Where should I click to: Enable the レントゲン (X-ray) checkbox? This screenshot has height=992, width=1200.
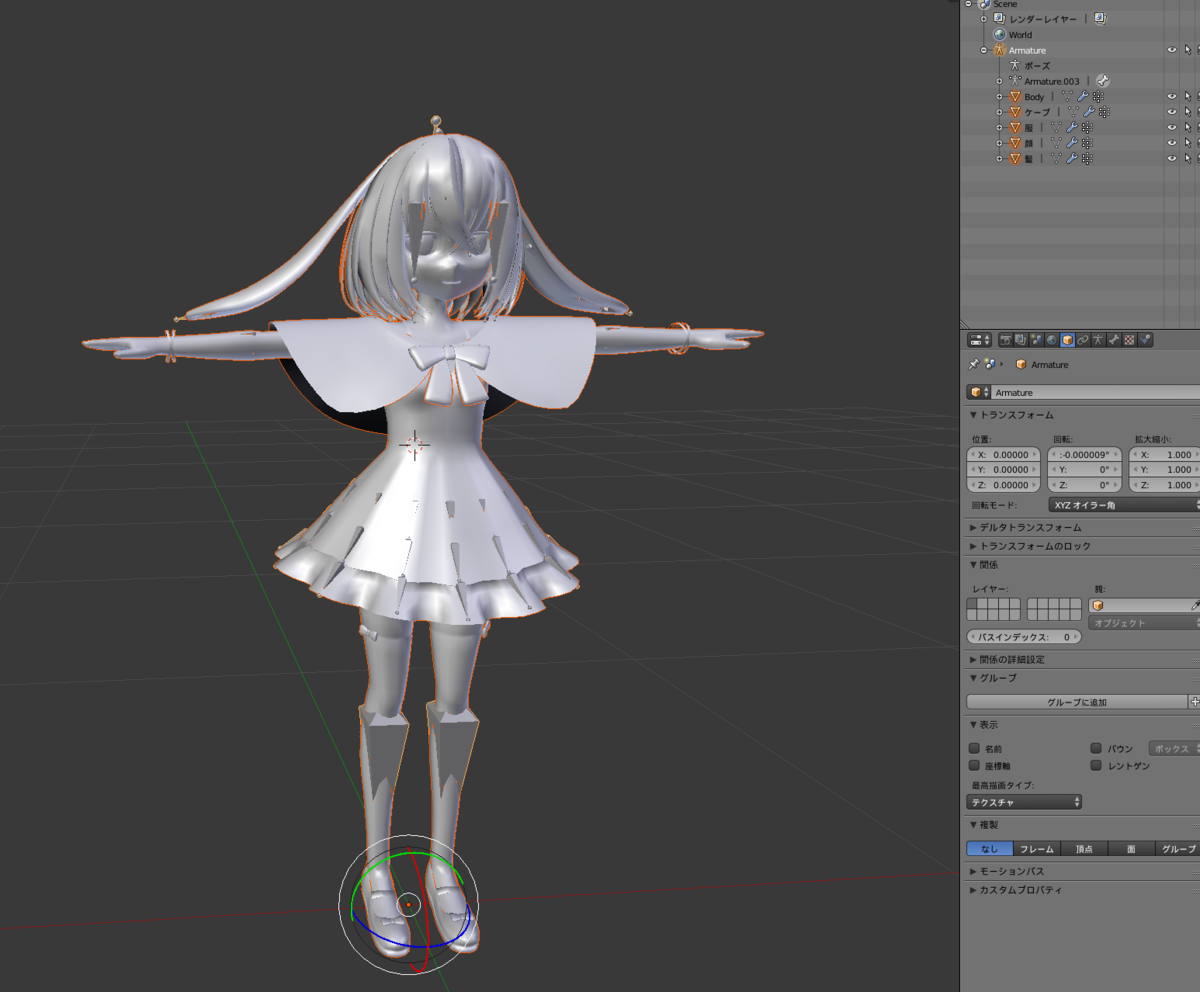tap(1096, 765)
